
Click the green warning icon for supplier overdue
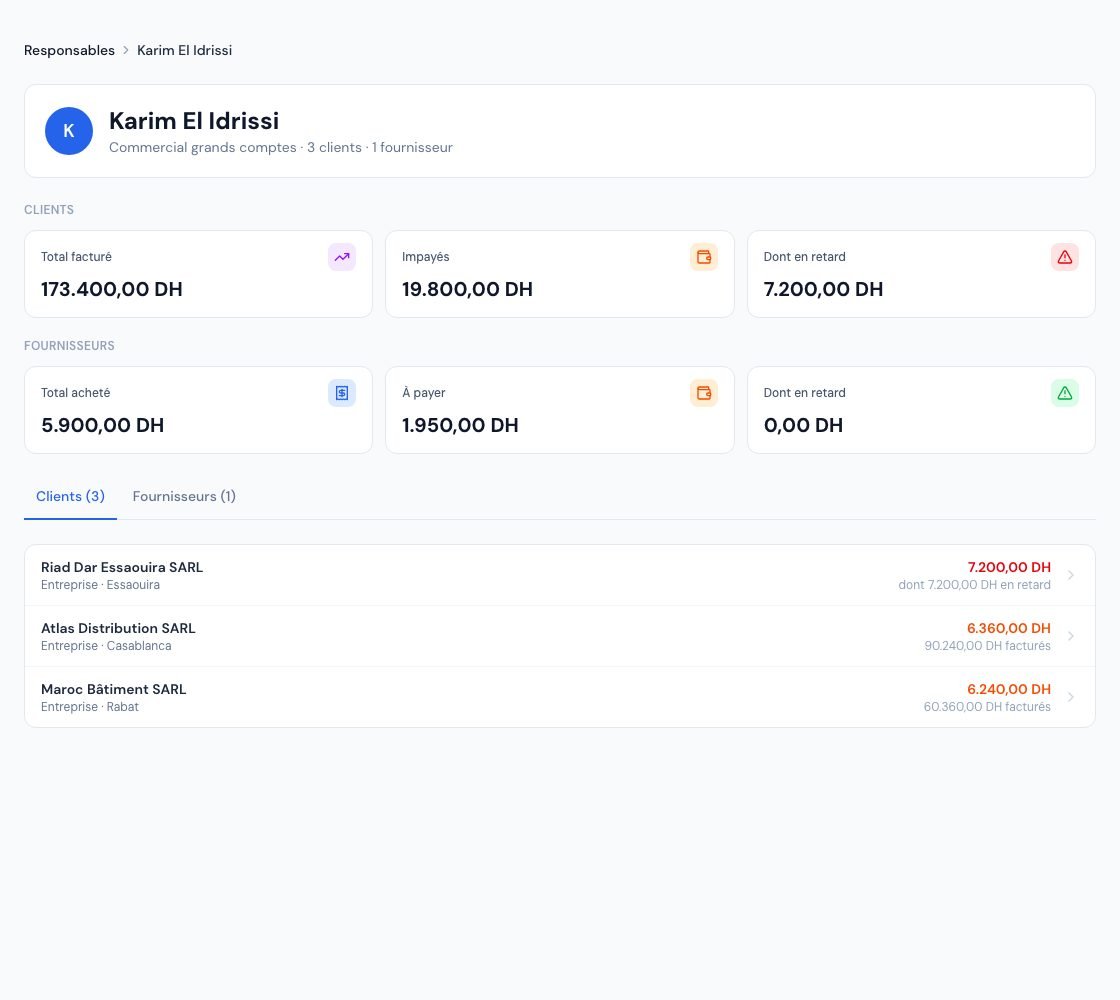(1064, 393)
